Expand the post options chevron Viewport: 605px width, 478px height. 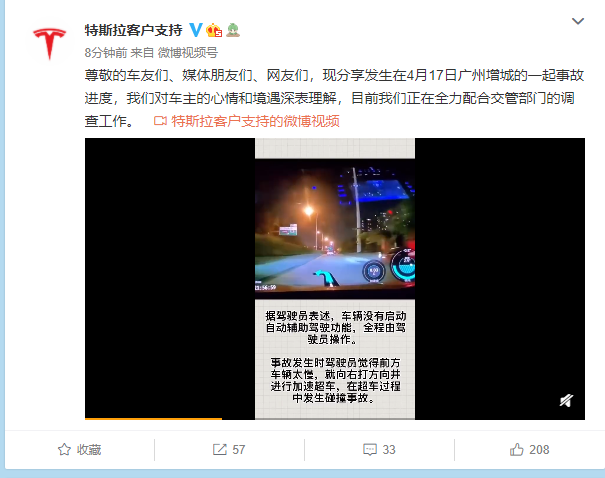coord(578,21)
